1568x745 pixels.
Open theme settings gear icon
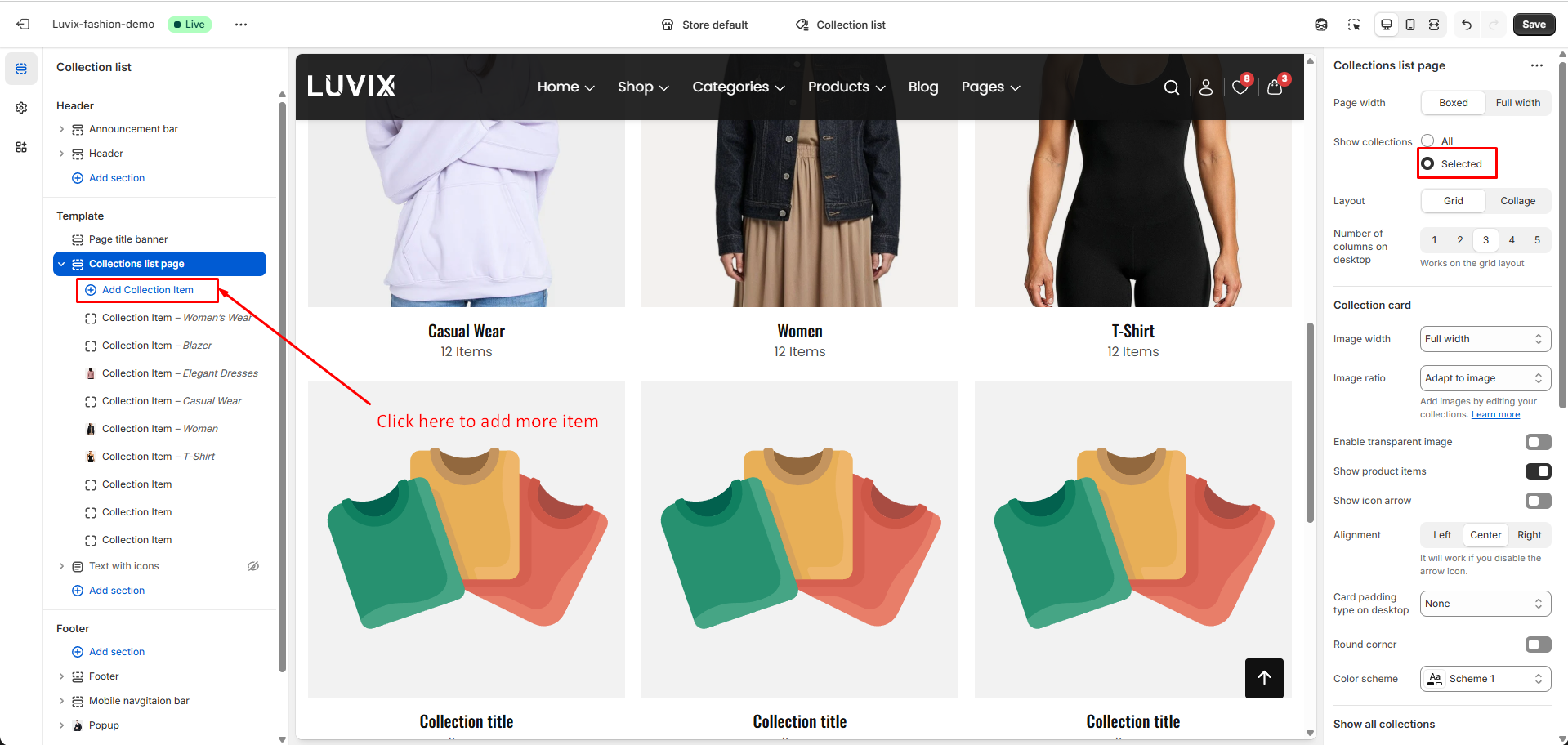[x=21, y=108]
